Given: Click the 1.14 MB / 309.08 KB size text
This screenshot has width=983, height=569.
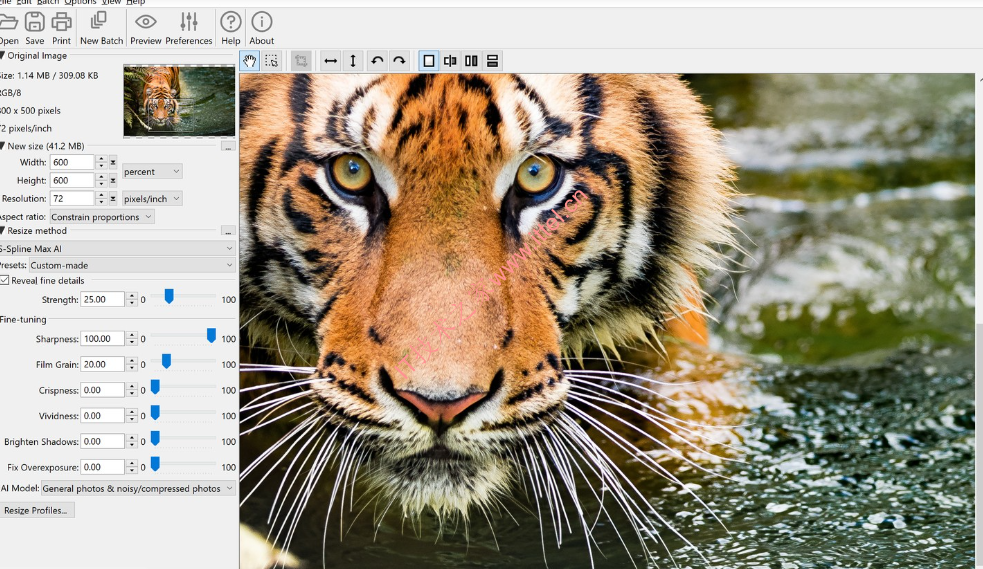Looking at the screenshot, I should point(58,75).
